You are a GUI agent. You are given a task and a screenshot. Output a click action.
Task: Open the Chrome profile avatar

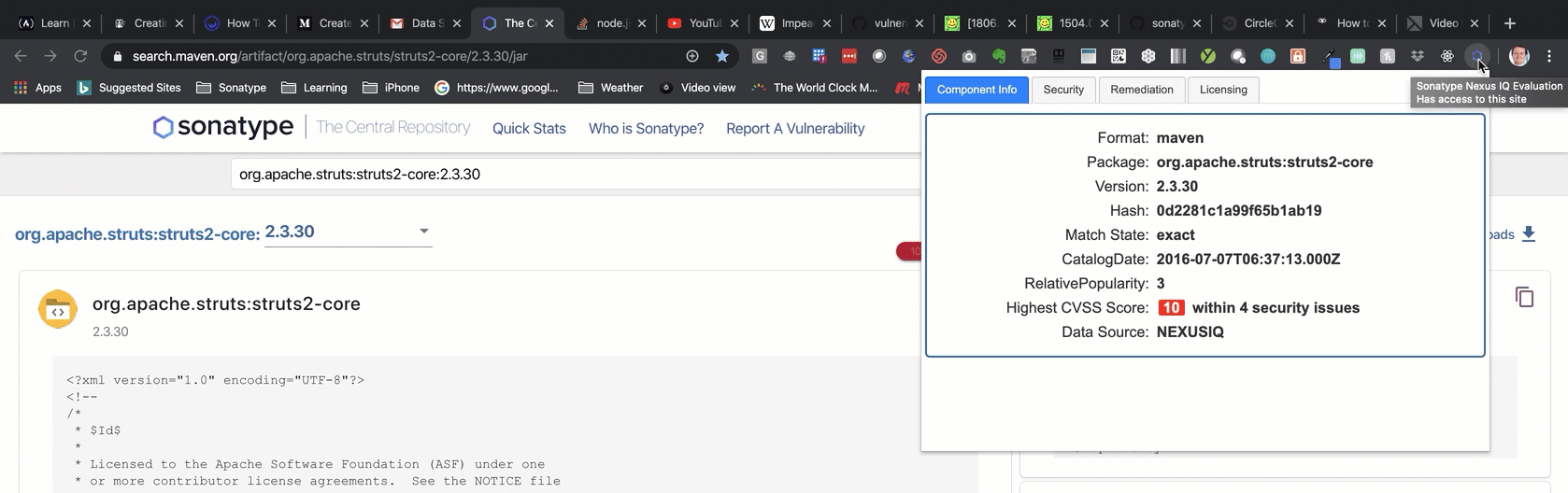tap(1519, 56)
